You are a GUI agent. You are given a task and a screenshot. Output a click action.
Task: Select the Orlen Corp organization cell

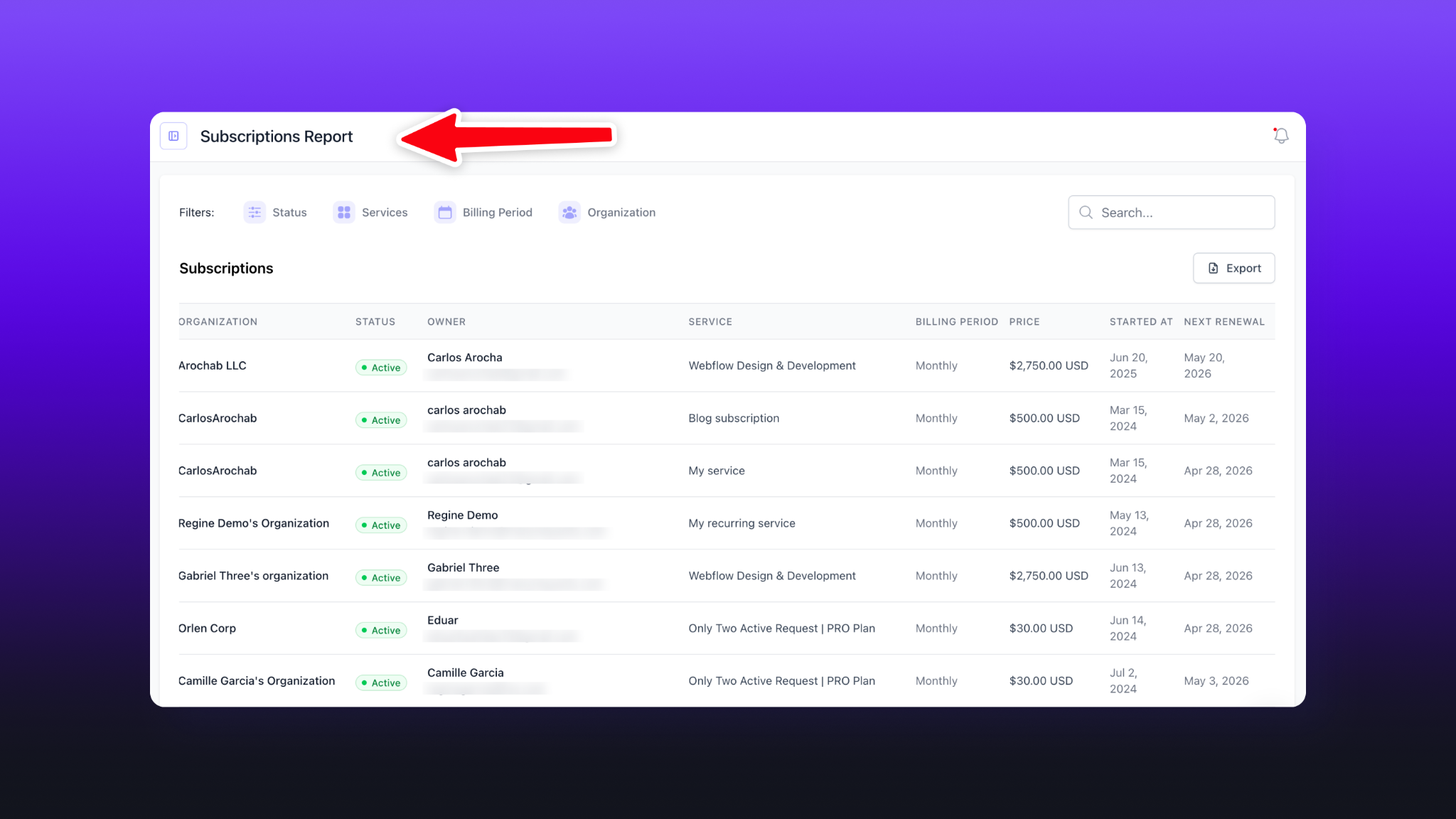tap(207, 628)
